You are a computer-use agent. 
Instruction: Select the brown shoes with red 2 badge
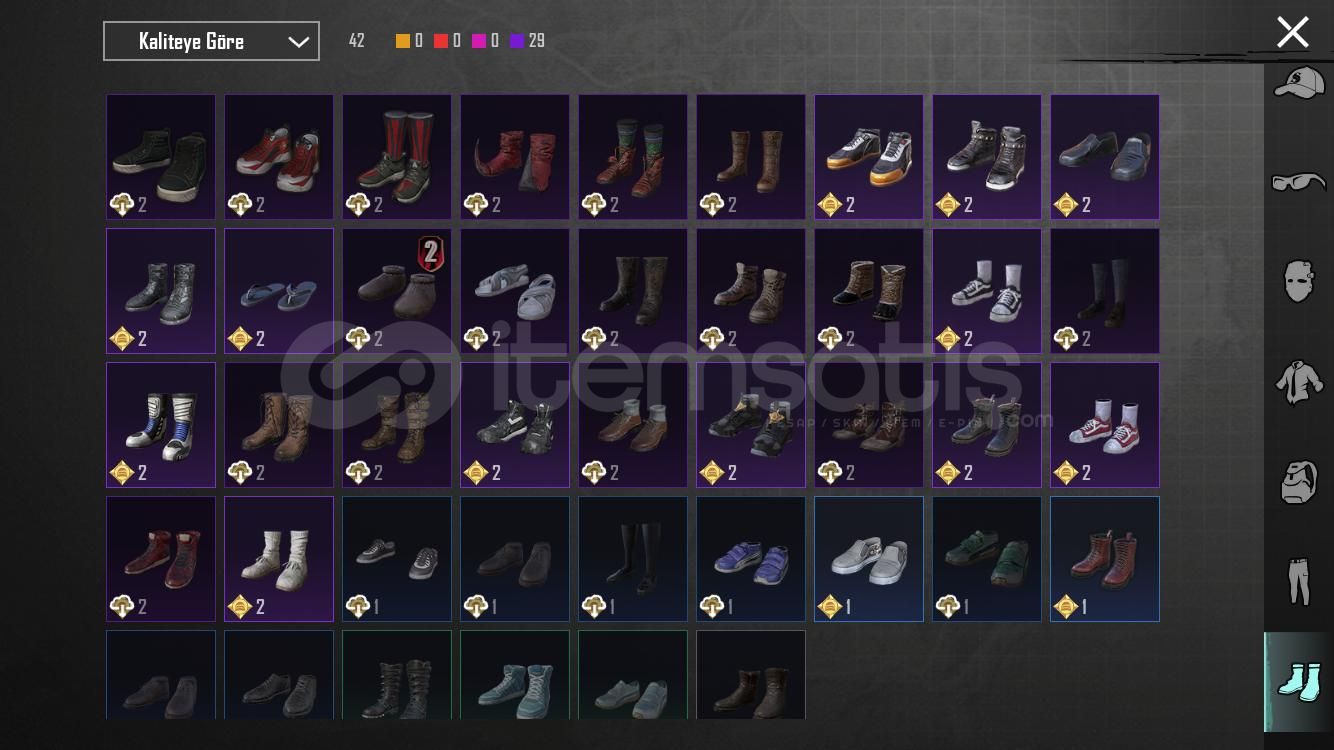397,291
